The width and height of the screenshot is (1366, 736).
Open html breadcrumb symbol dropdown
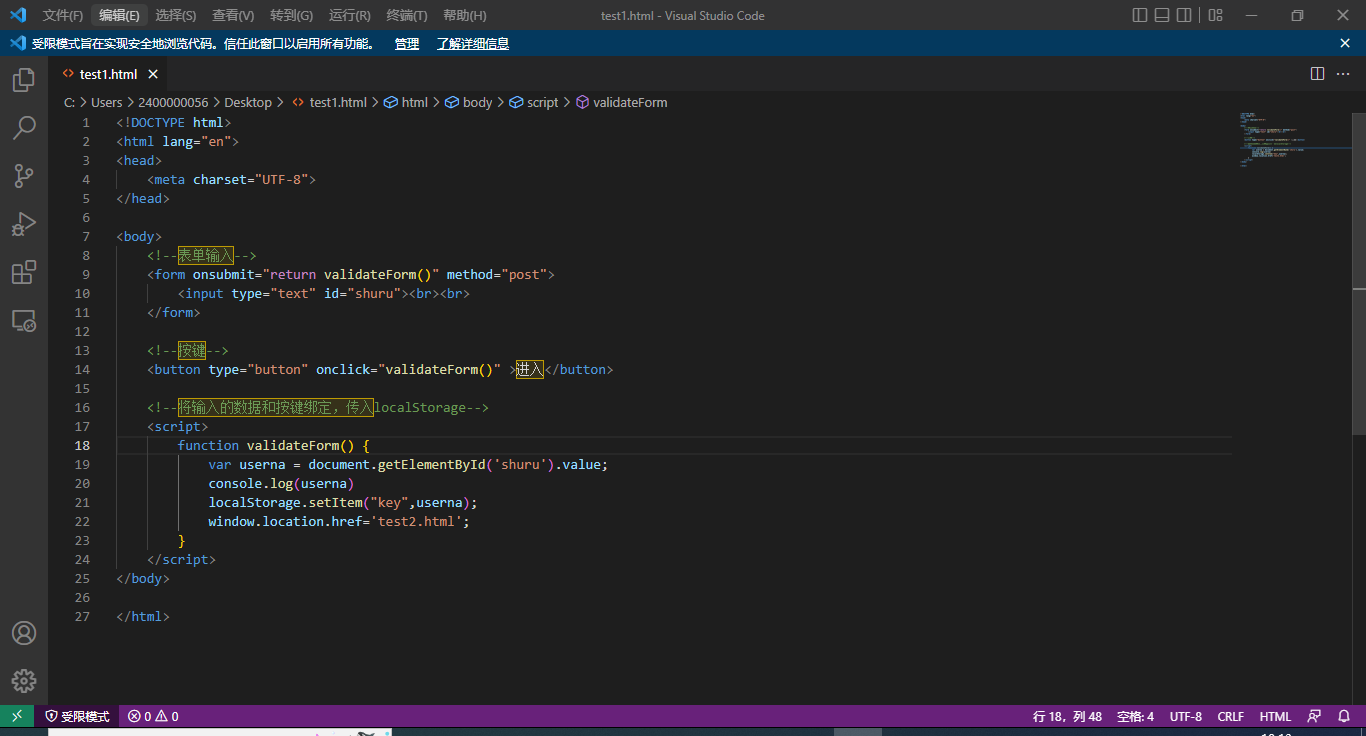tap(406, 102)
